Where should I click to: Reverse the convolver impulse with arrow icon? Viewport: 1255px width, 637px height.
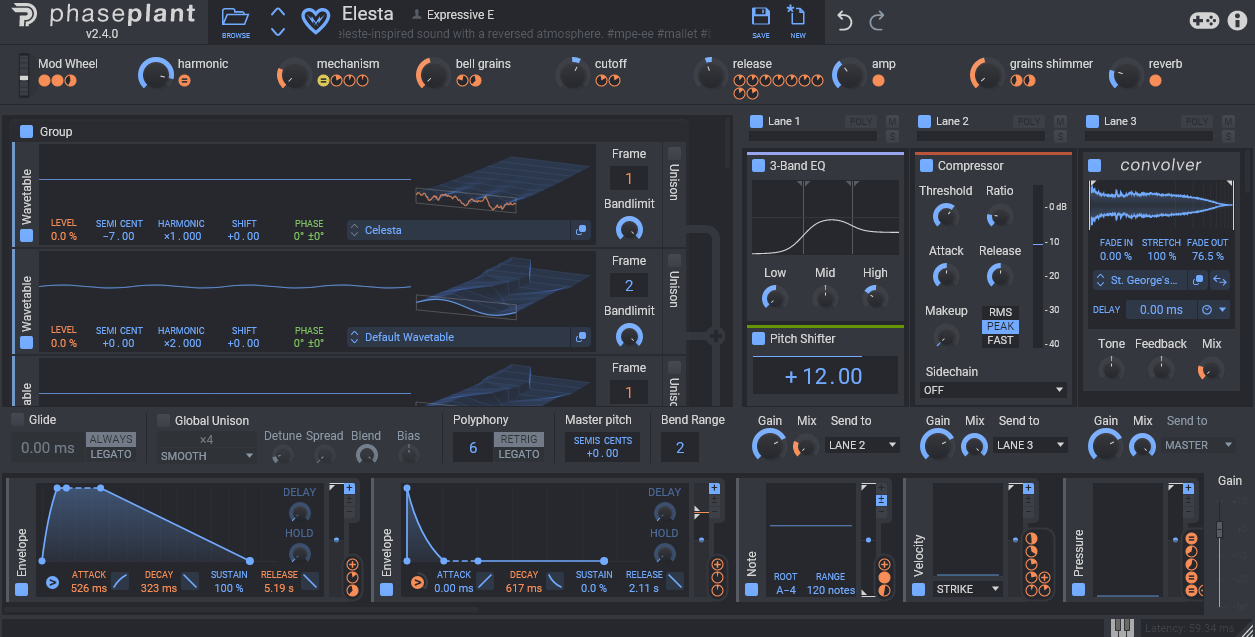(x=1221, y=280)
